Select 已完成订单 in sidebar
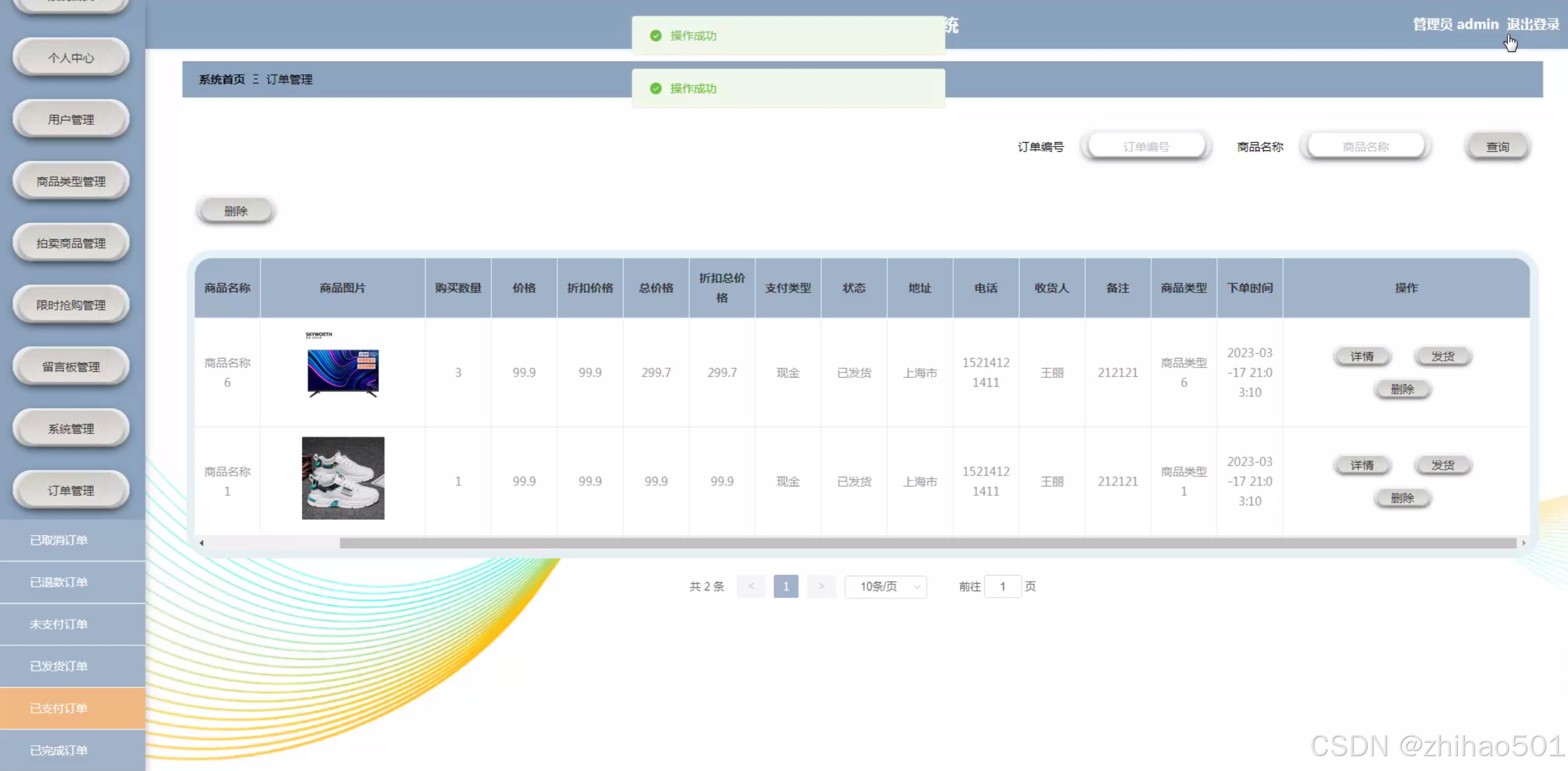This screenshot has width=1568, height=771. [x=59, y=750]
